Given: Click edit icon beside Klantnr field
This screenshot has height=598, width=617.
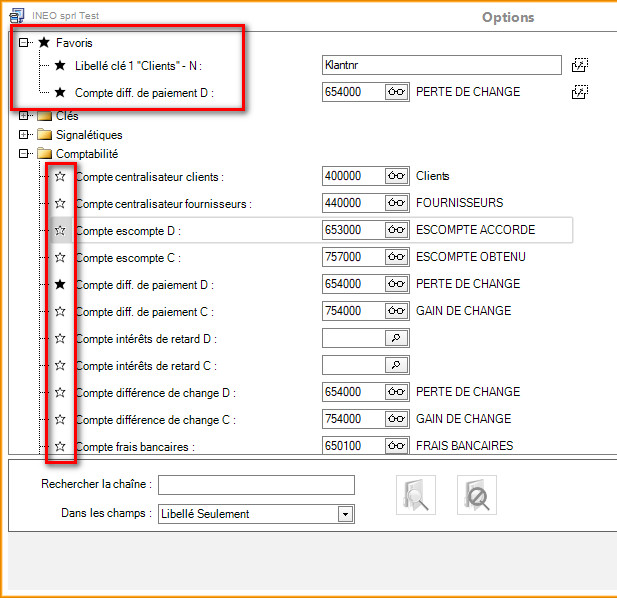Looking at the screenshot, I should click(x=579, y=65).
